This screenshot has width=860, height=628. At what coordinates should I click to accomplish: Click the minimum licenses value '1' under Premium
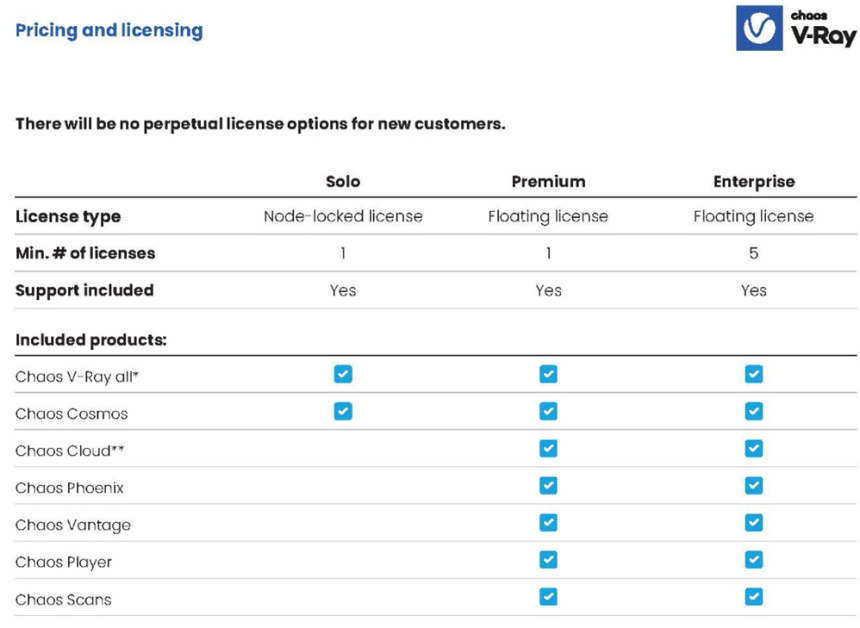(x=548, y=253)
